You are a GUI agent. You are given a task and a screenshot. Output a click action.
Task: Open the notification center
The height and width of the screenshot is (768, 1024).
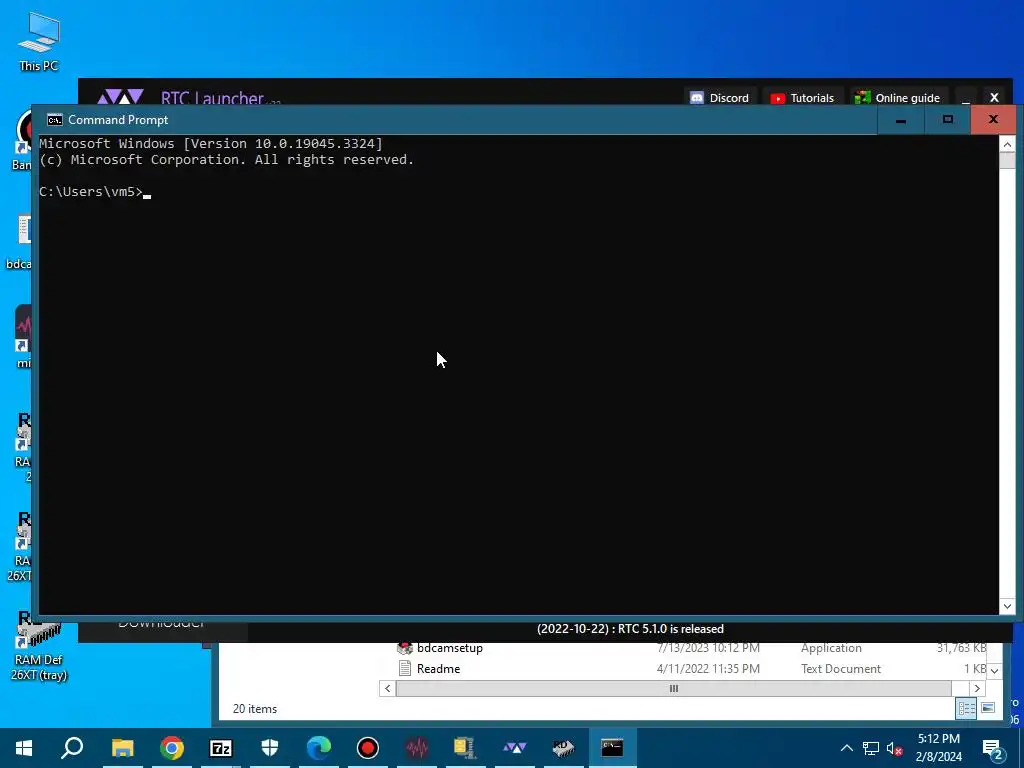[x=993, y=749]
